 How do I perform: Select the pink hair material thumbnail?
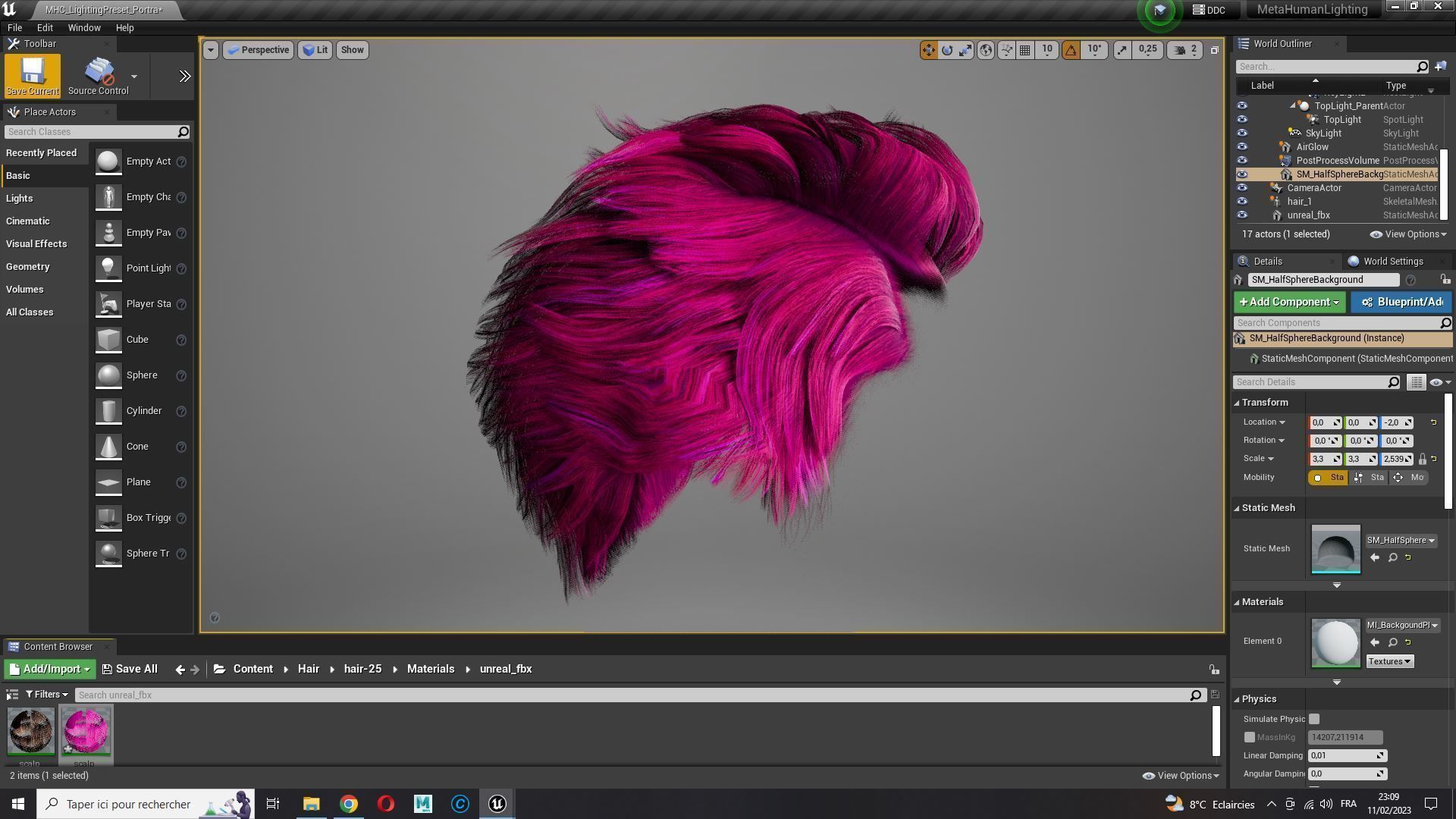point(86,730)
